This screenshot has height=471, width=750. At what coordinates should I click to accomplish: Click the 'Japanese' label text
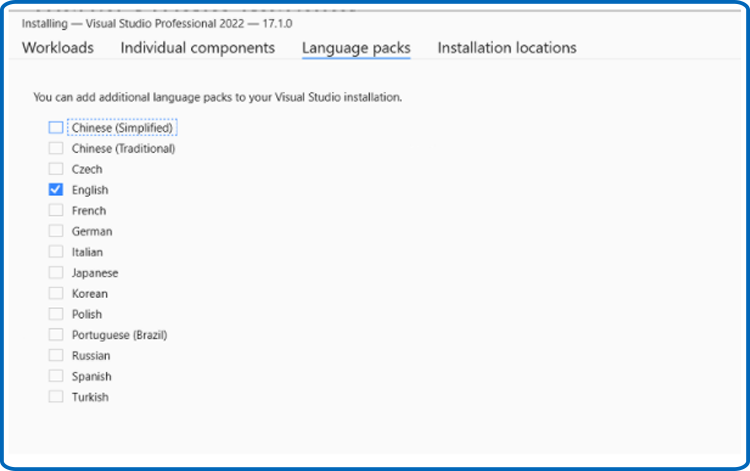point(95,273)
